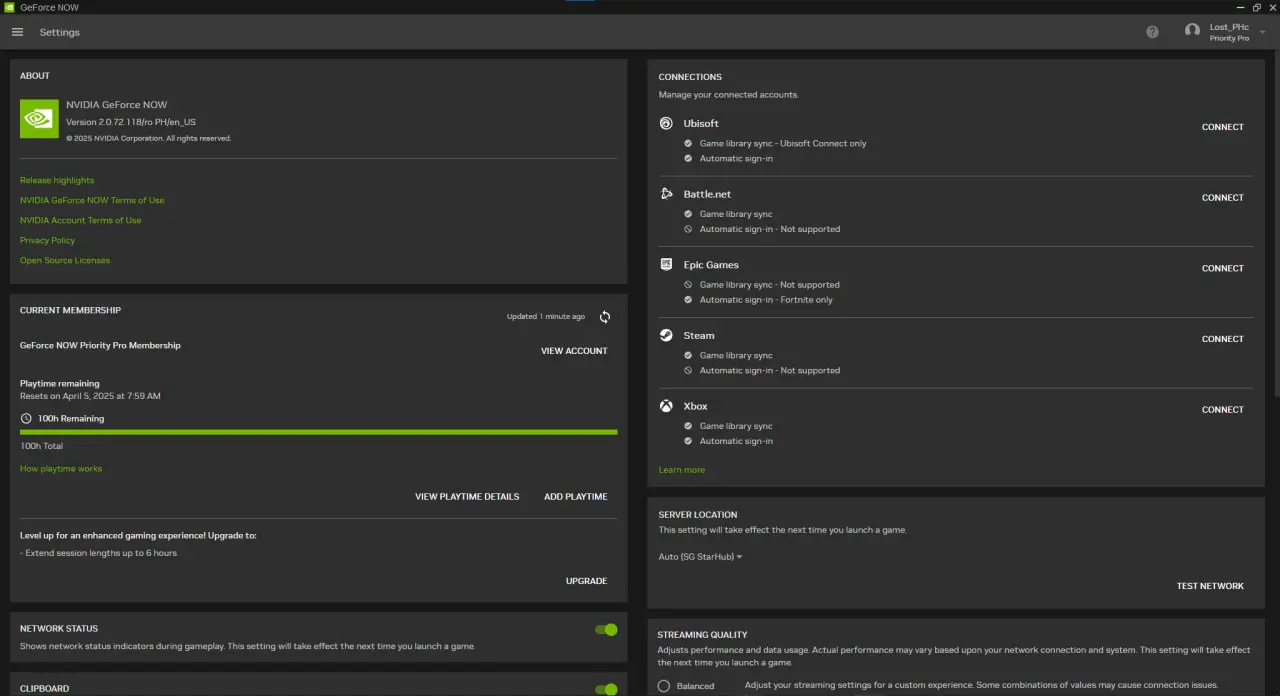Toggle the Network Status switch
Screen dimensions: 1280x696
[x=606, y=630]
